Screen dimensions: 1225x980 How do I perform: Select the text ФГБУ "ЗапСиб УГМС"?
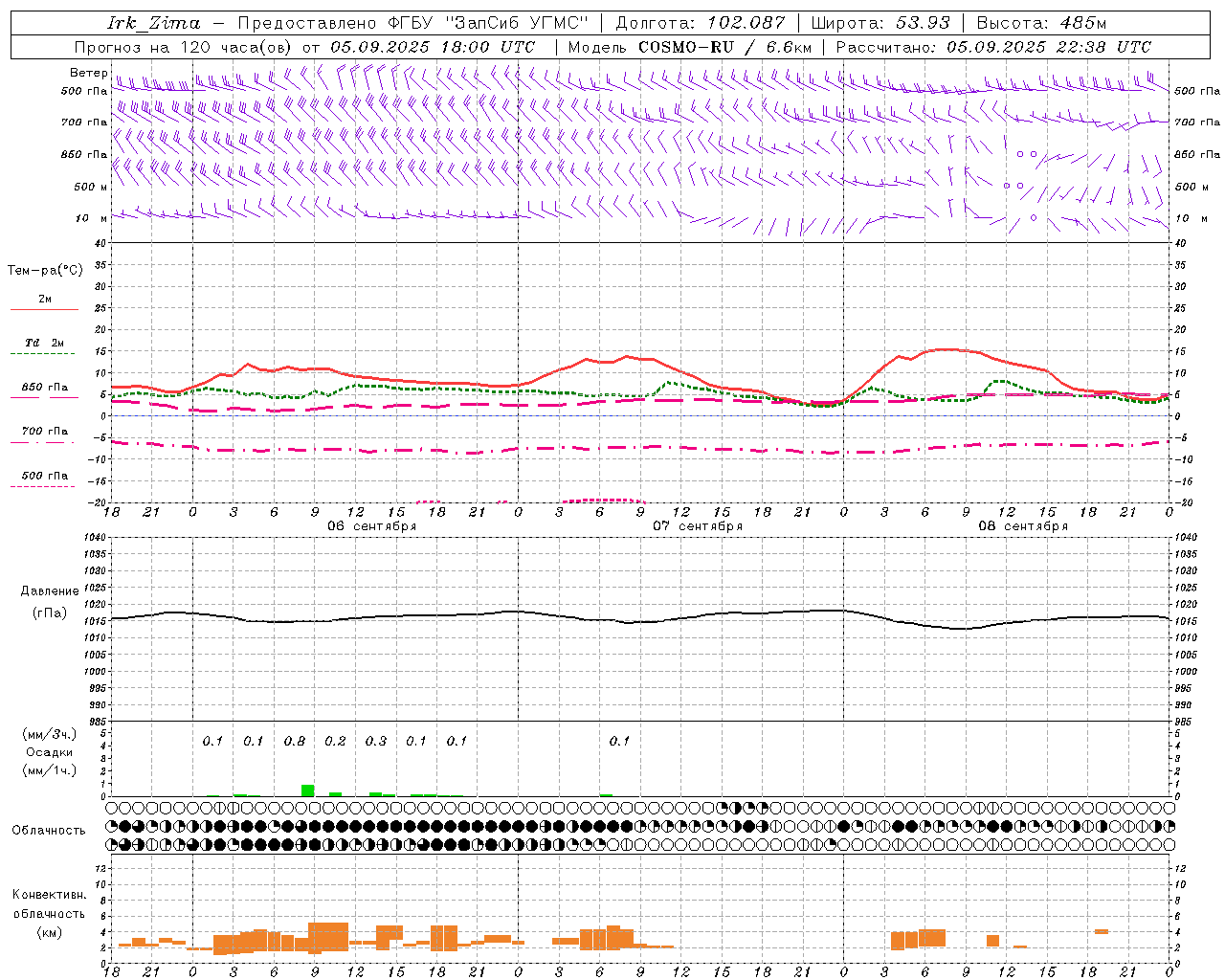point(488,23)
